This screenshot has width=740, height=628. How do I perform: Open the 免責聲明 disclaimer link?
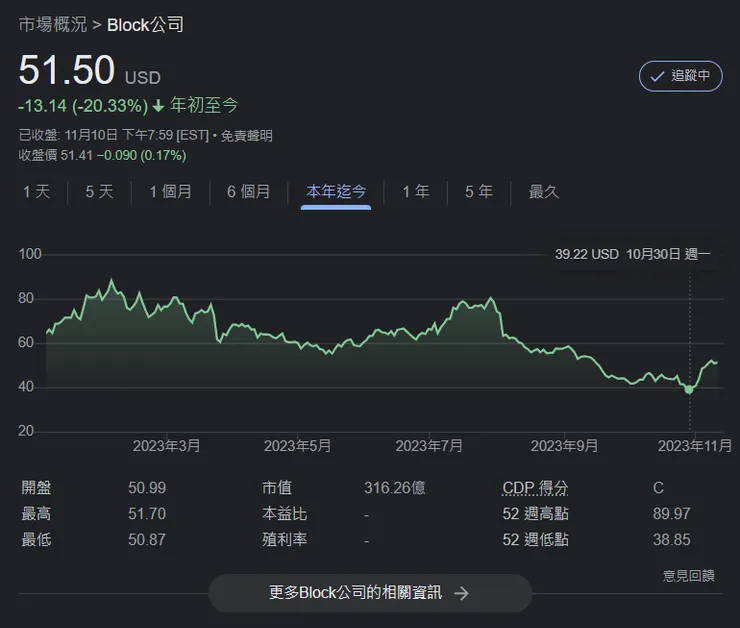tap(247, 136)
